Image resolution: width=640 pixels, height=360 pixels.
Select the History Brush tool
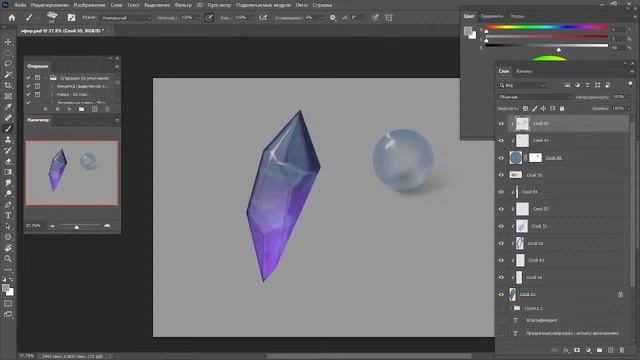[8, 150]
